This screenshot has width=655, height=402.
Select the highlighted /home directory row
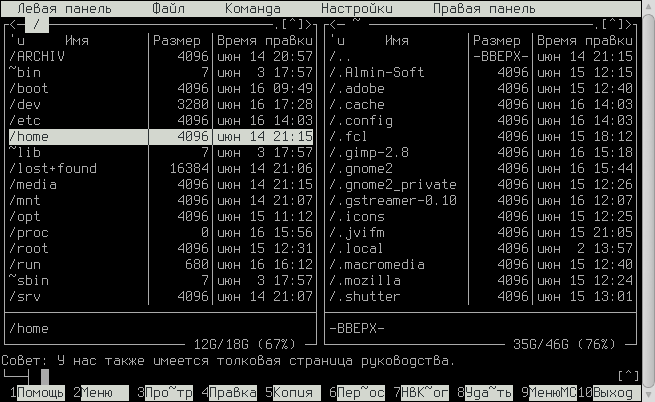coord(161,137)
